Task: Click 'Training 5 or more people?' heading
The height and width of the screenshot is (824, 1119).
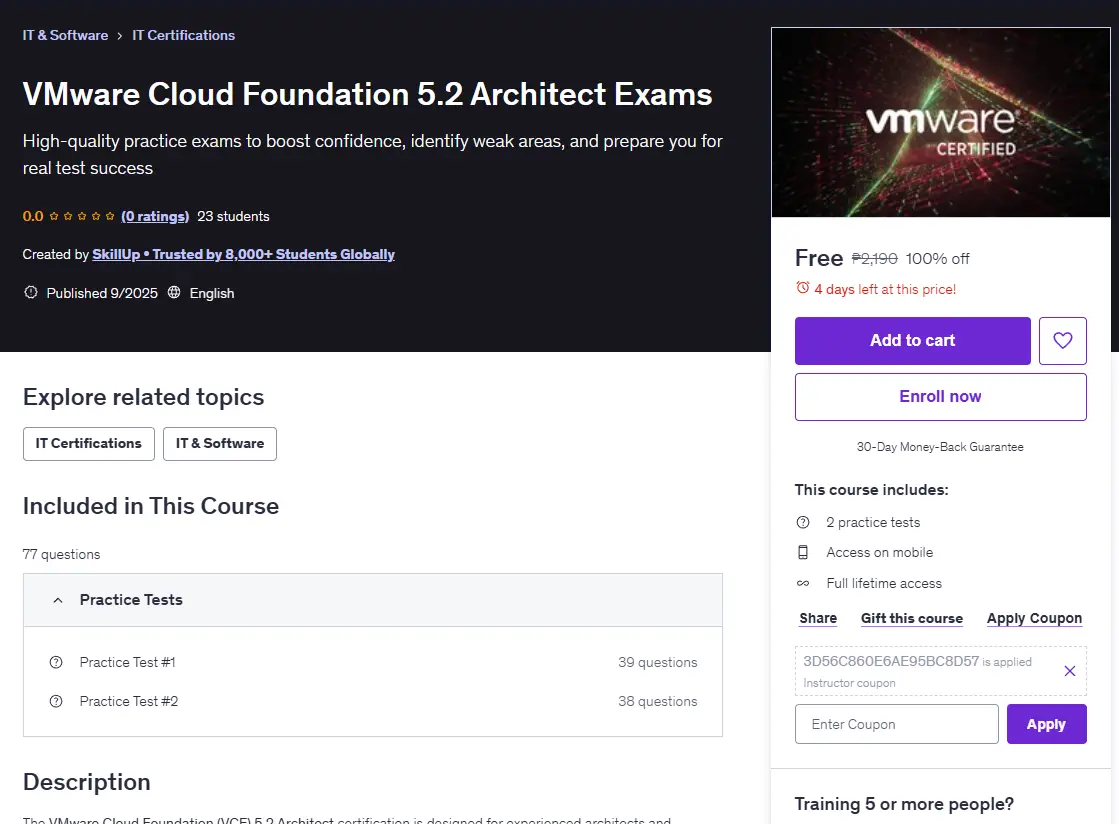Action: click(x=903, y=804)
